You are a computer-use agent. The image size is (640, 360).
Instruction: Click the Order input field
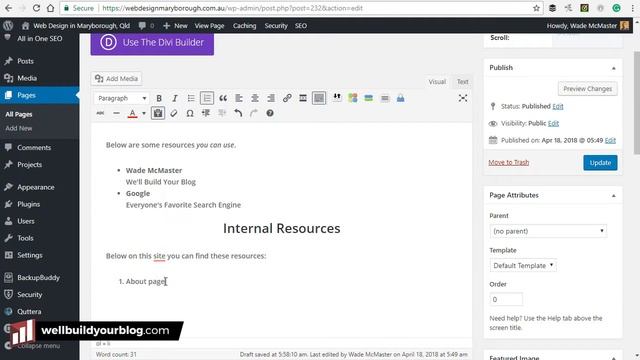506,299
